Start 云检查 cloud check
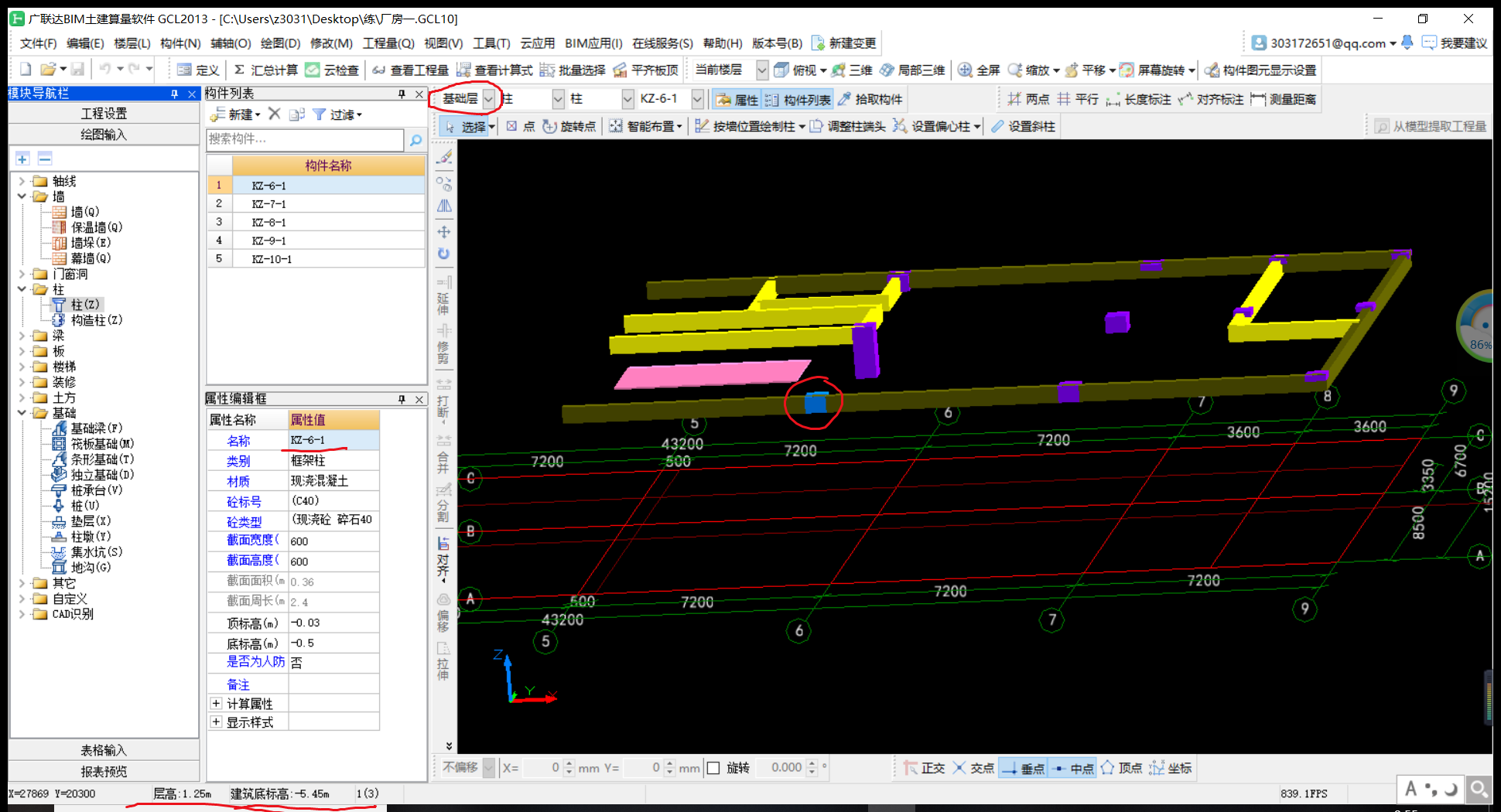This screenshot has width=1501, height=812. [332, 70]
